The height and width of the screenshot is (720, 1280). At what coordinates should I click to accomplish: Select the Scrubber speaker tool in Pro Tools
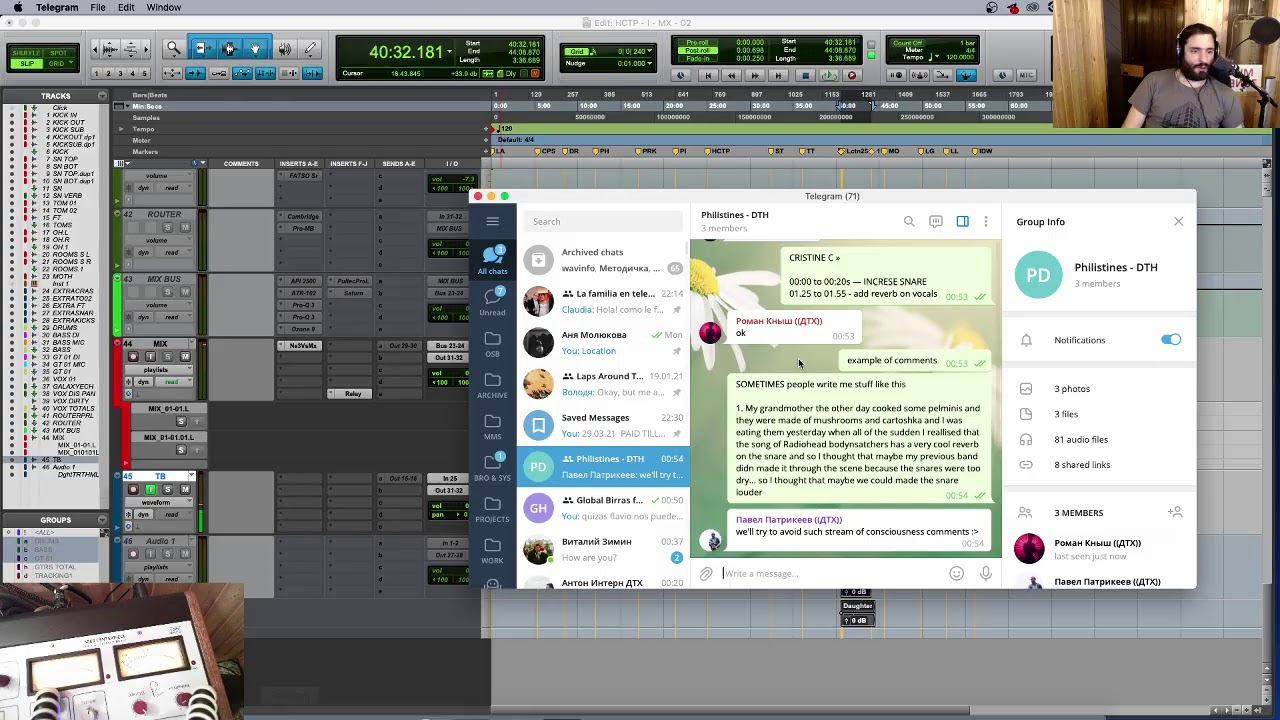(x=284, y=48)
